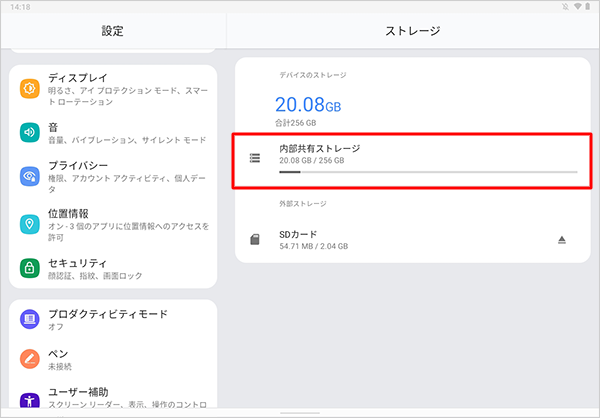Tap the 設定 header title
Image resolution: width=600 pixels, height=418 pixels.
click(112, 31)
